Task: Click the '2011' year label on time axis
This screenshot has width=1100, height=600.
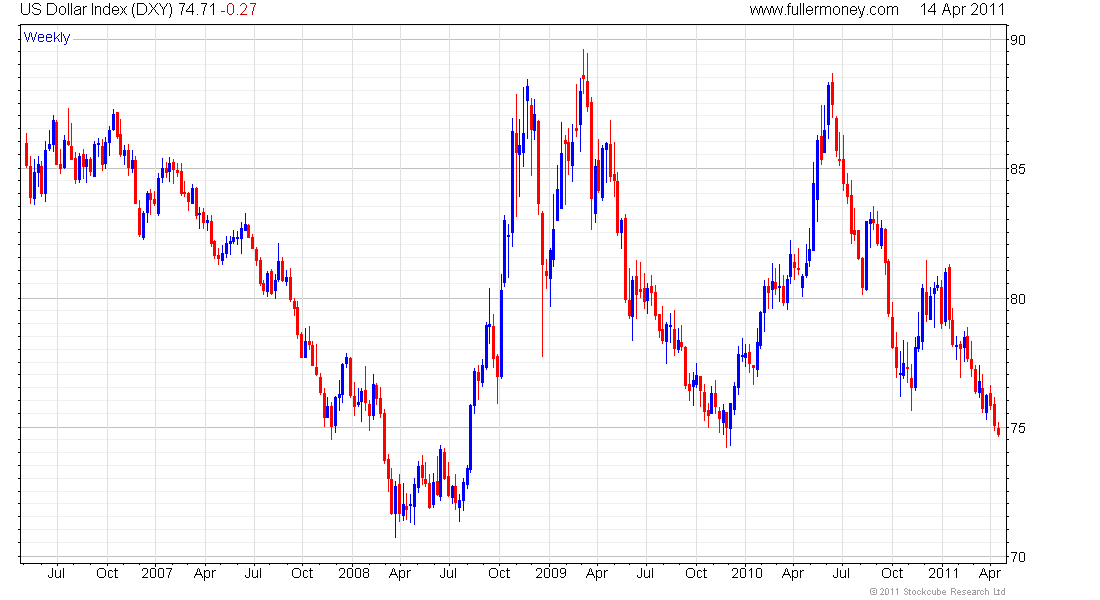Action: pos(943,573)
